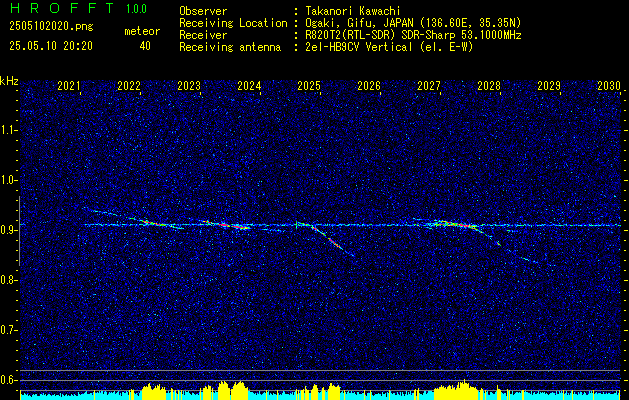629x400 pixels.
Task: Click the 2027 time marker
Action: point(429,86)
